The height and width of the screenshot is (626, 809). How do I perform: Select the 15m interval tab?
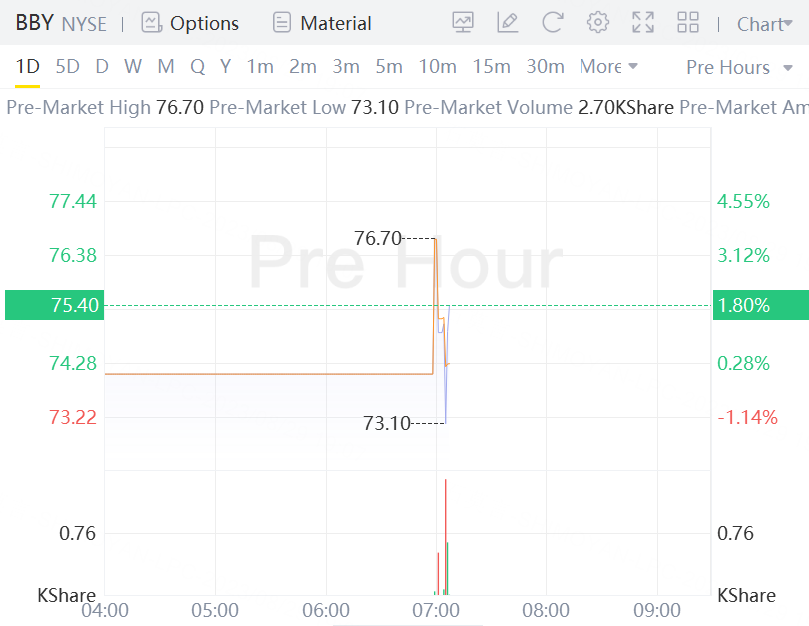coord(491,67)
